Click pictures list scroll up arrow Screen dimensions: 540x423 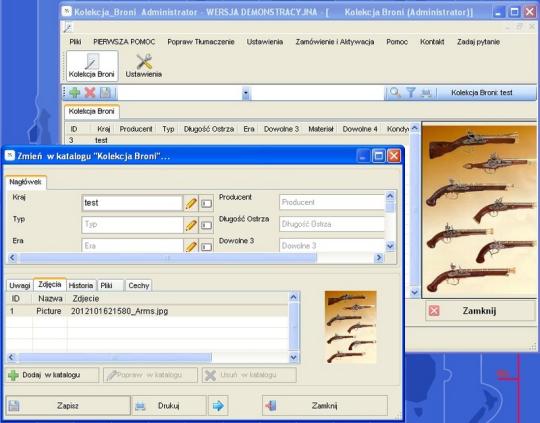click(x=294, y=297)
